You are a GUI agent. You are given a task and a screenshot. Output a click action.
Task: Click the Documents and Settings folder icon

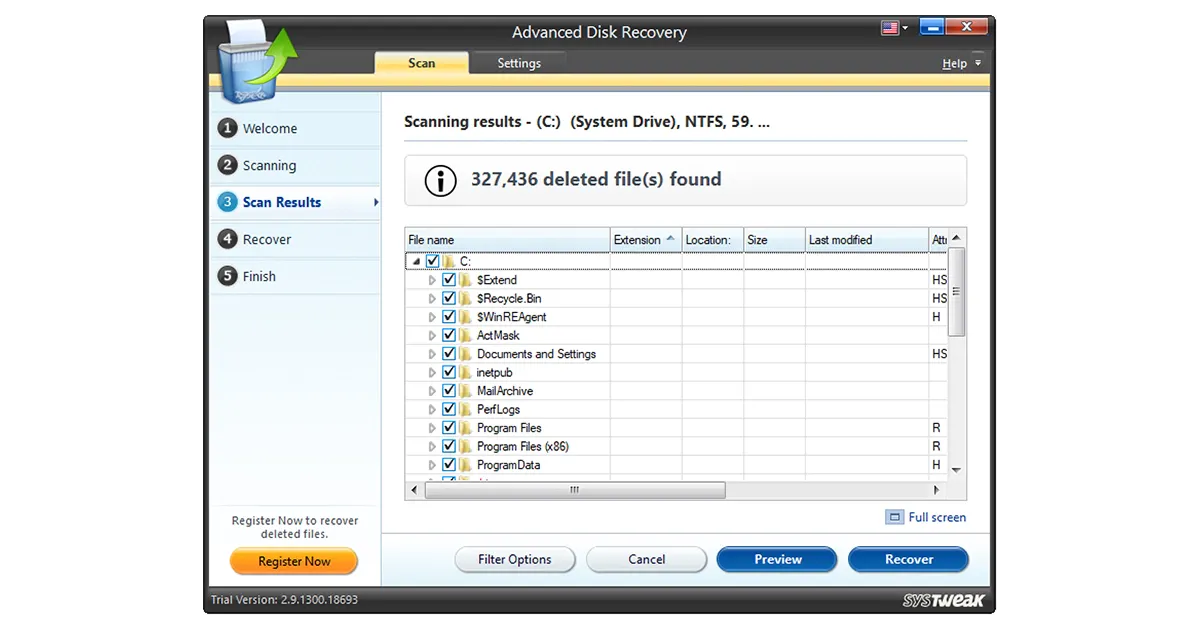(466, 354)
